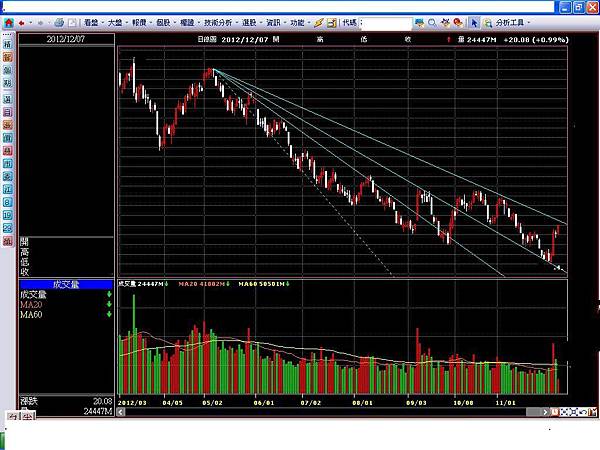Click the rightmost icon at chart bottom right
The image size is (600, 450).
(593, 412)
